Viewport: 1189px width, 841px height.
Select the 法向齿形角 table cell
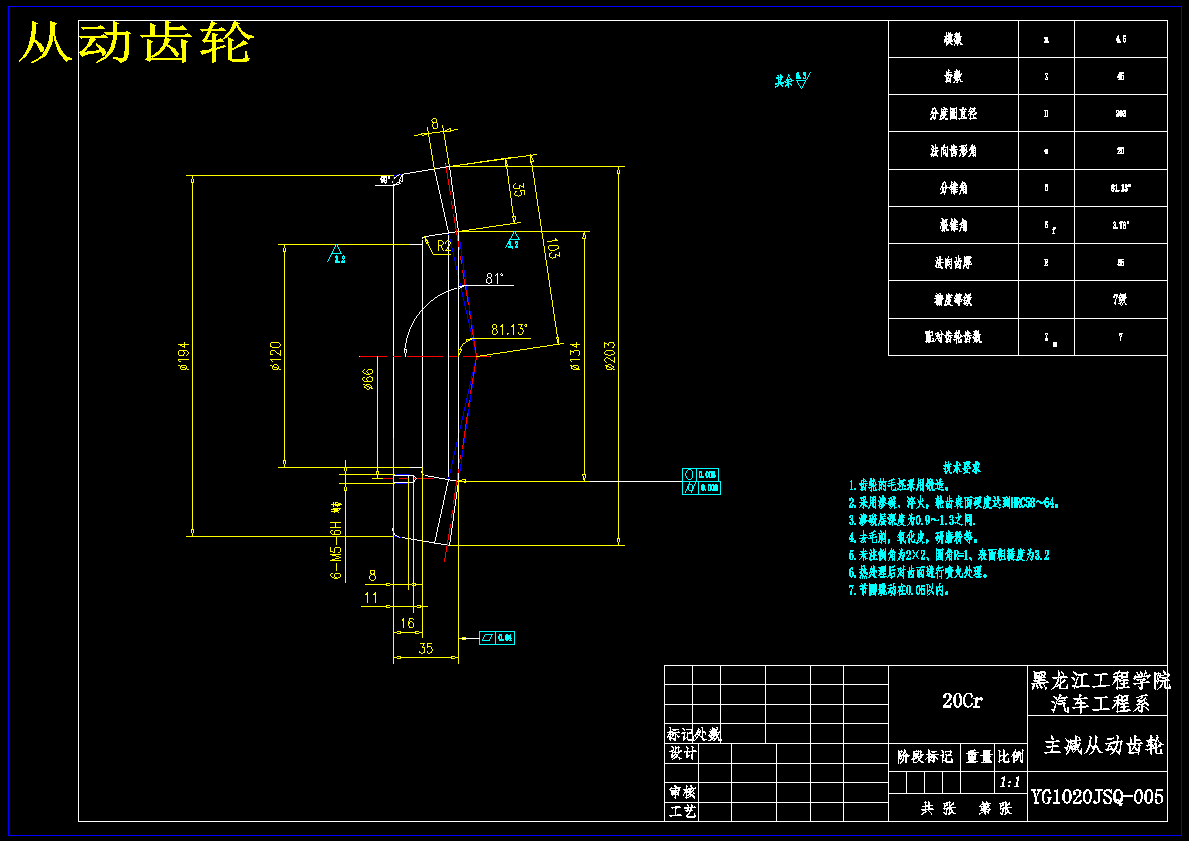953,150
